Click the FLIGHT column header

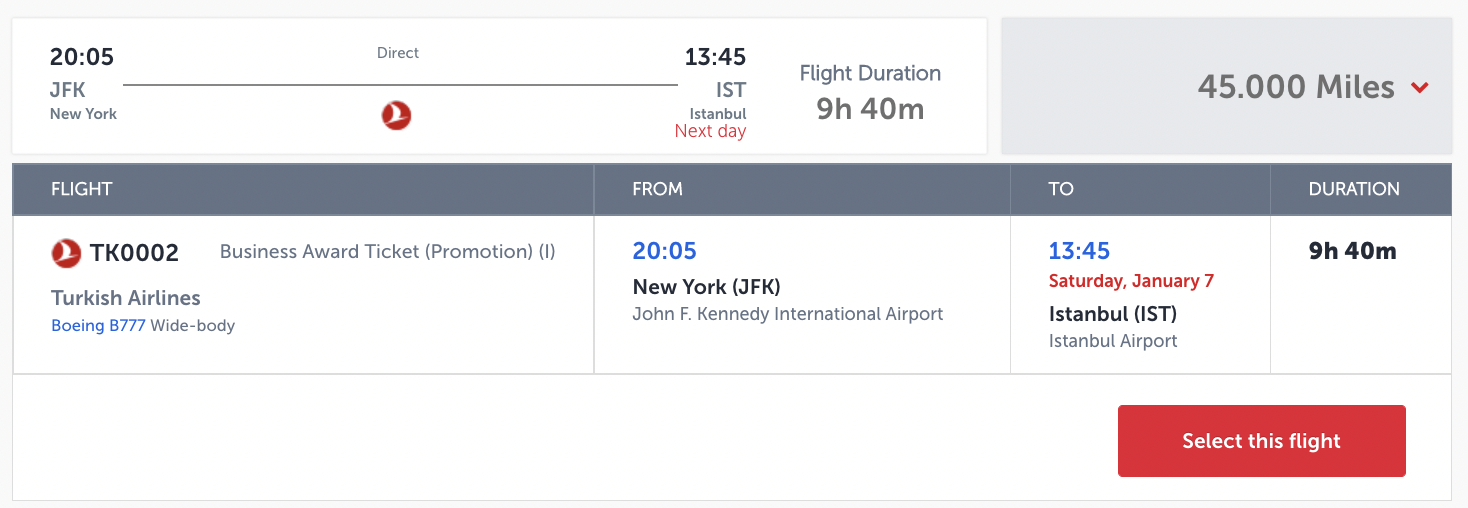point(81,189)
